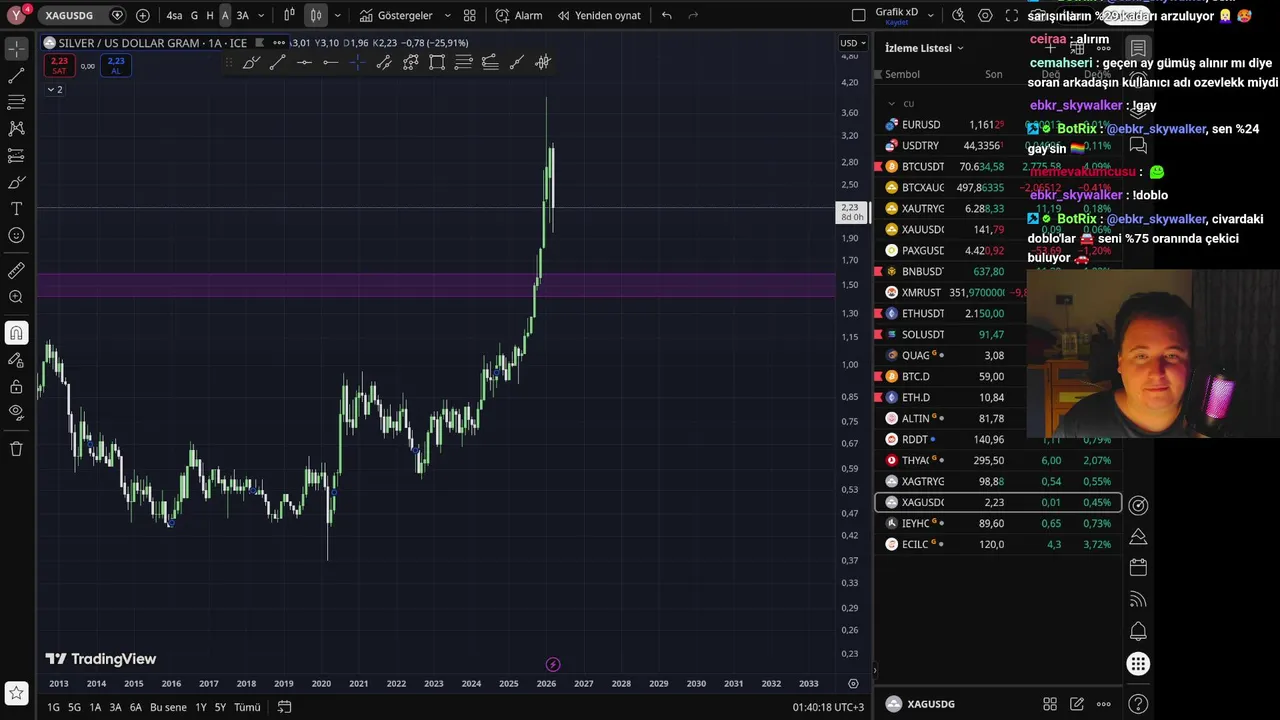Select EURUSD in the watchlist

[998, 125]
